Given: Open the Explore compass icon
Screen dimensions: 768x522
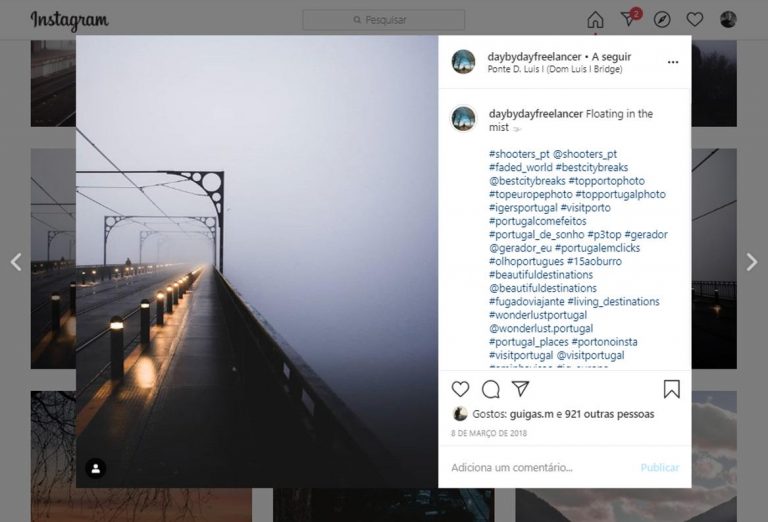Looking at the screenshot, I should pos(662,20).
